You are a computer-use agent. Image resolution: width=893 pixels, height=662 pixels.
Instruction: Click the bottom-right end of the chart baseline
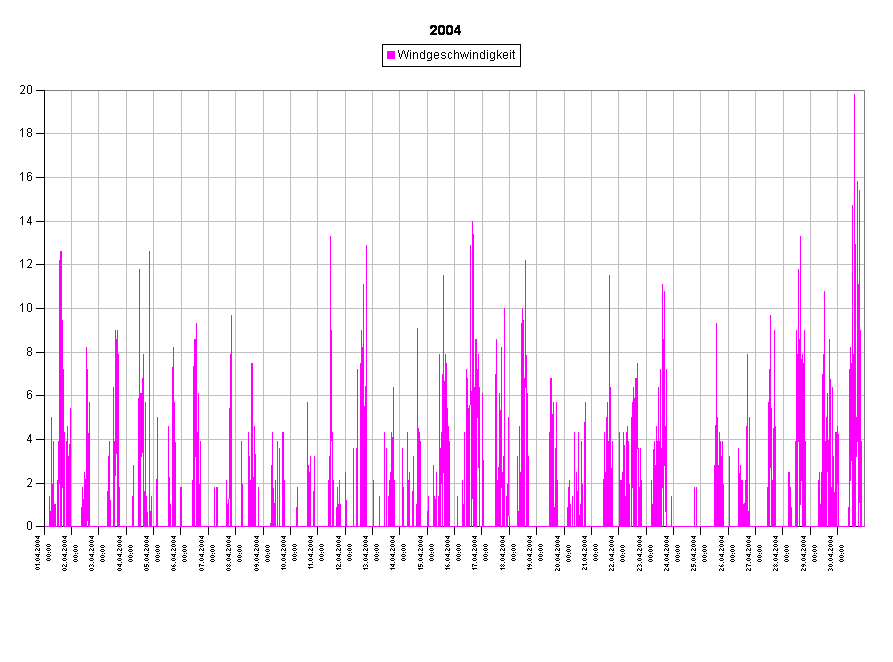(x=863, y=526)
